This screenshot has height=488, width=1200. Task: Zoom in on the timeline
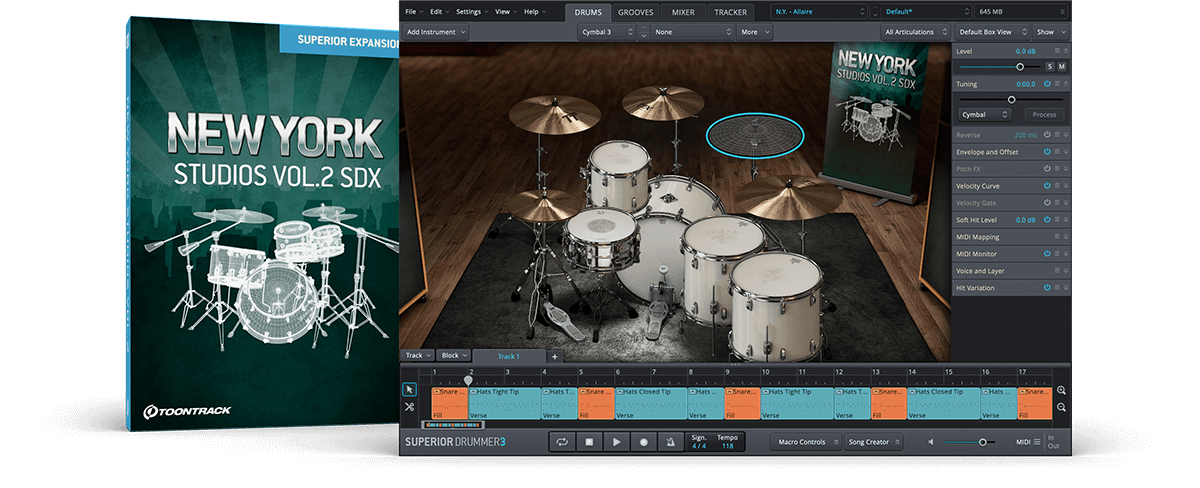tap(1061, 390)
